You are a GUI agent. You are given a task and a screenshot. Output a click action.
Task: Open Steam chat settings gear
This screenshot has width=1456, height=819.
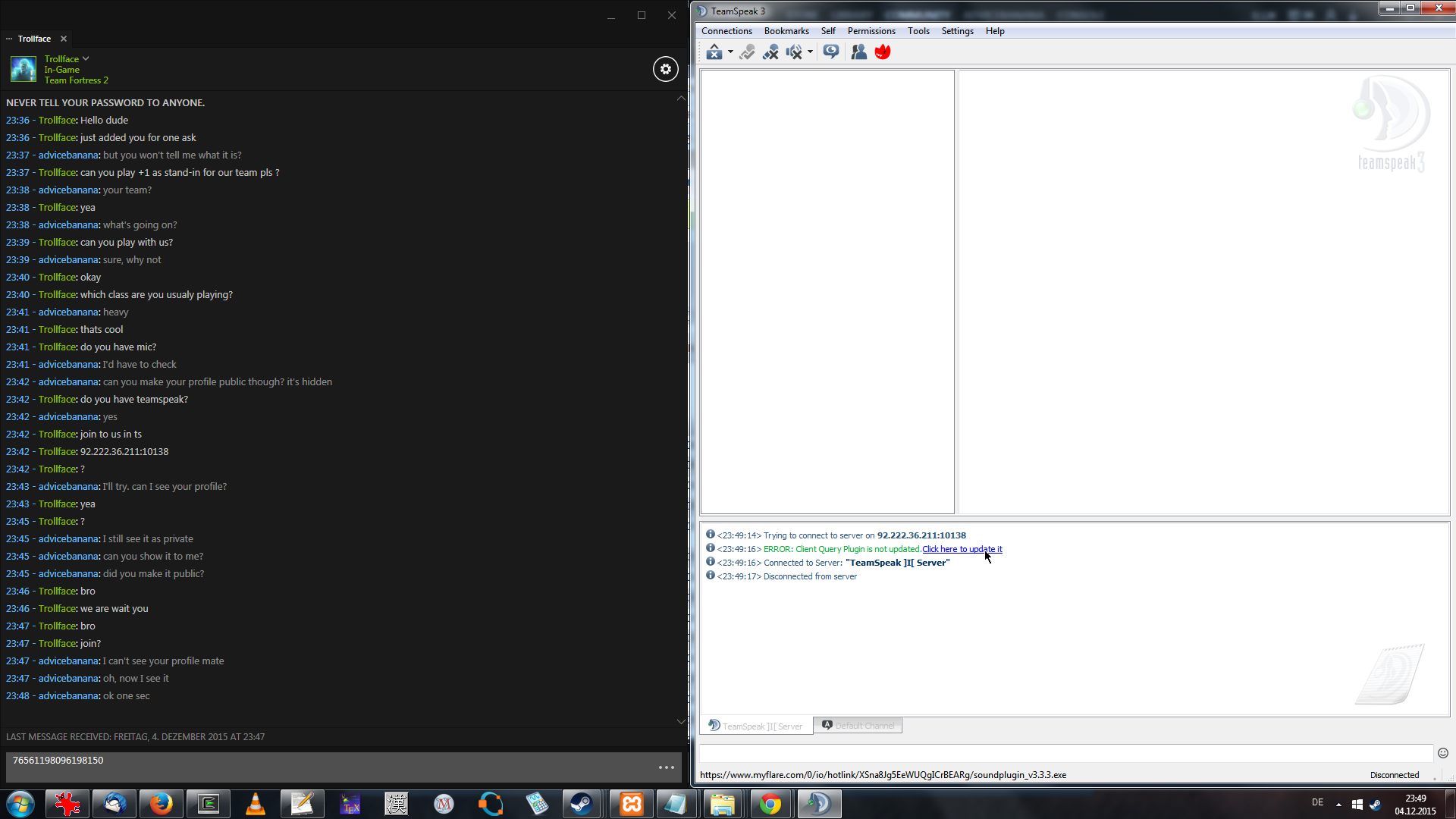tap(665, 69)
